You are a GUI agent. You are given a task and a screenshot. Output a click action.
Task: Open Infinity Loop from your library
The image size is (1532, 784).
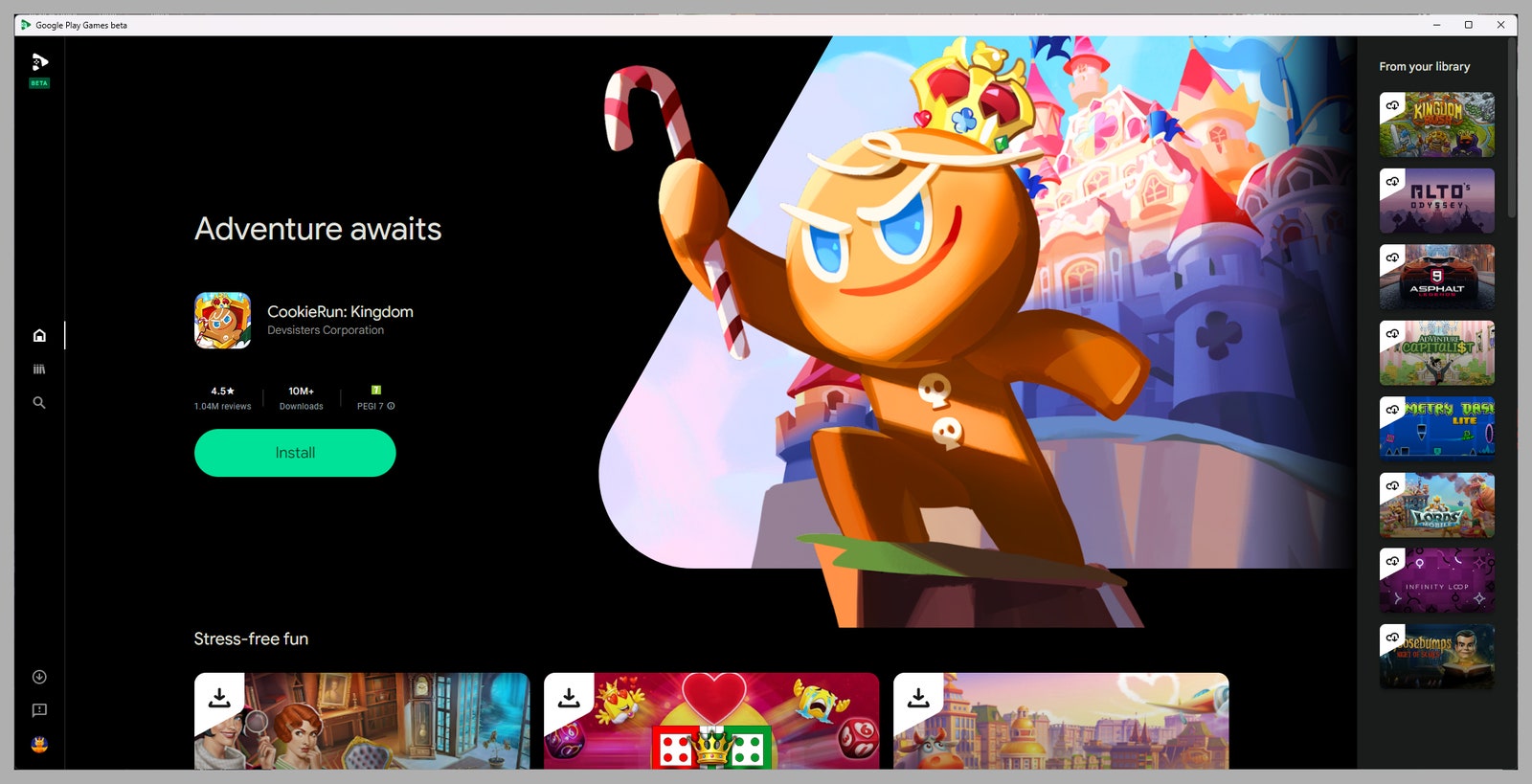tap(1436, 581)
